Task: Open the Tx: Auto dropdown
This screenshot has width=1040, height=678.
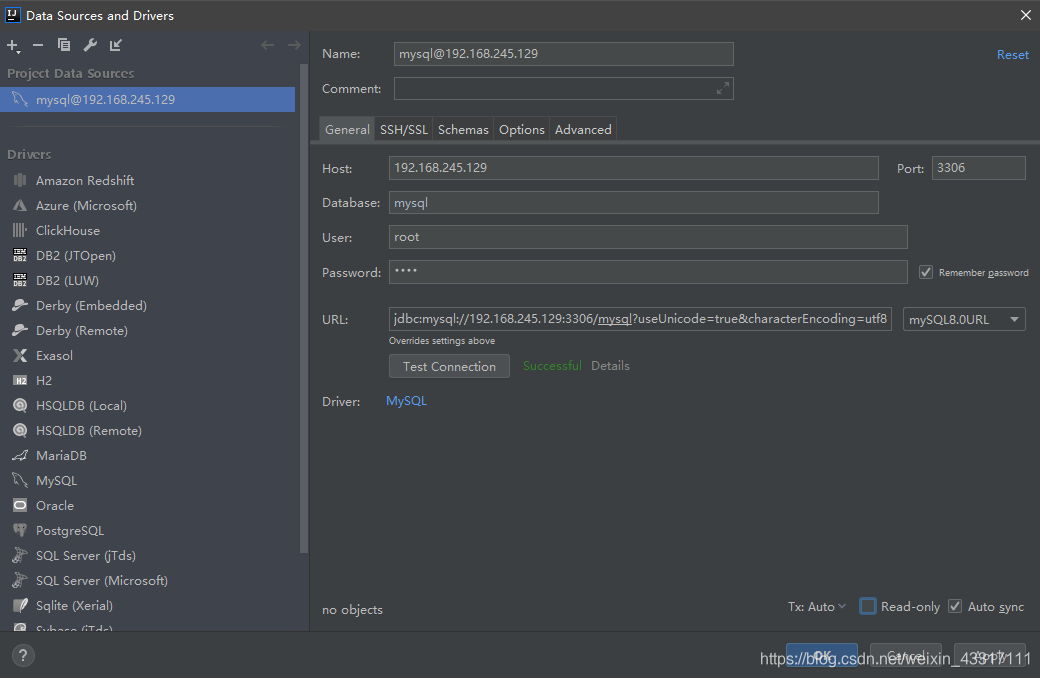Action: pos(816,606)
